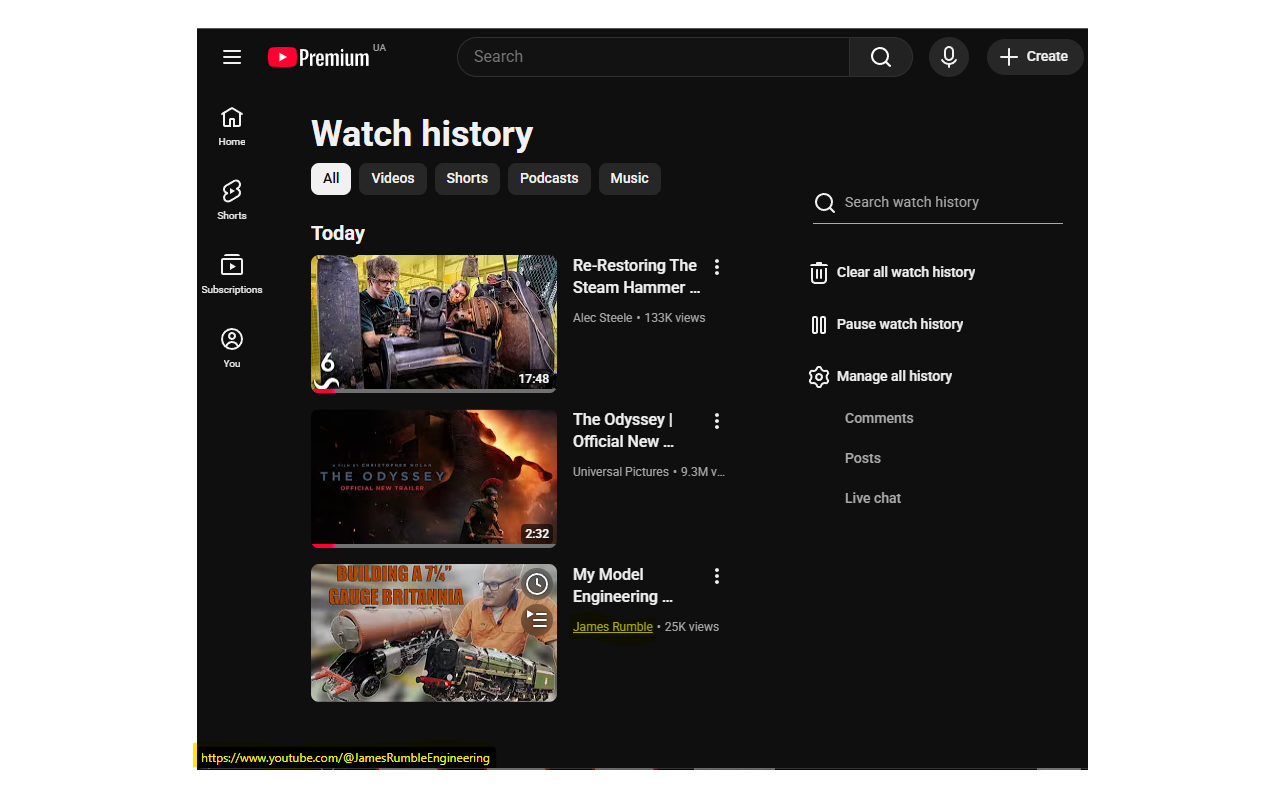
Task: Start voice search with the microphone
Action: tap(949, 57)
